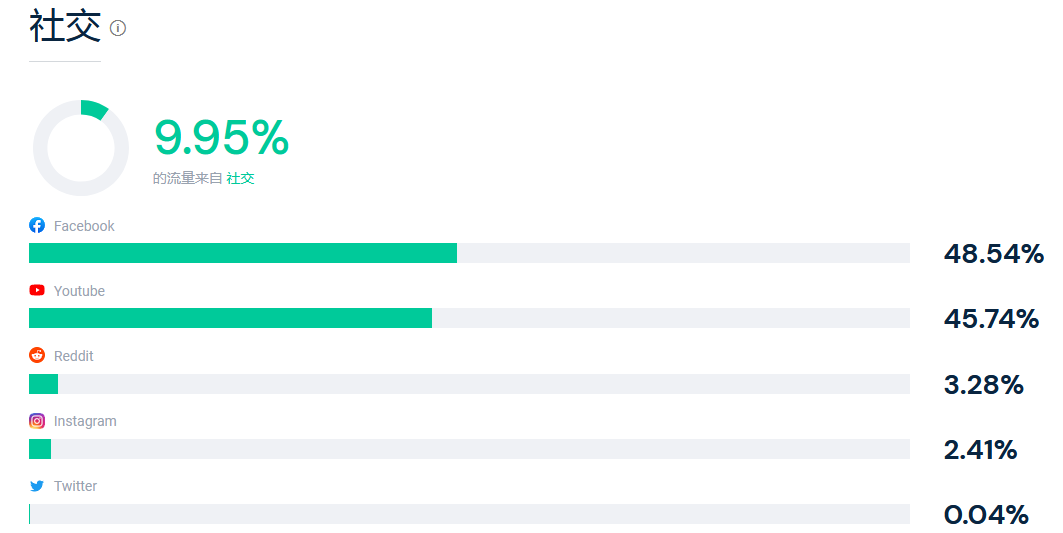The height and width of the screenshot is (533, 1063).
Task: Click the Youtube label text
Action: click(x=79, y=291)
